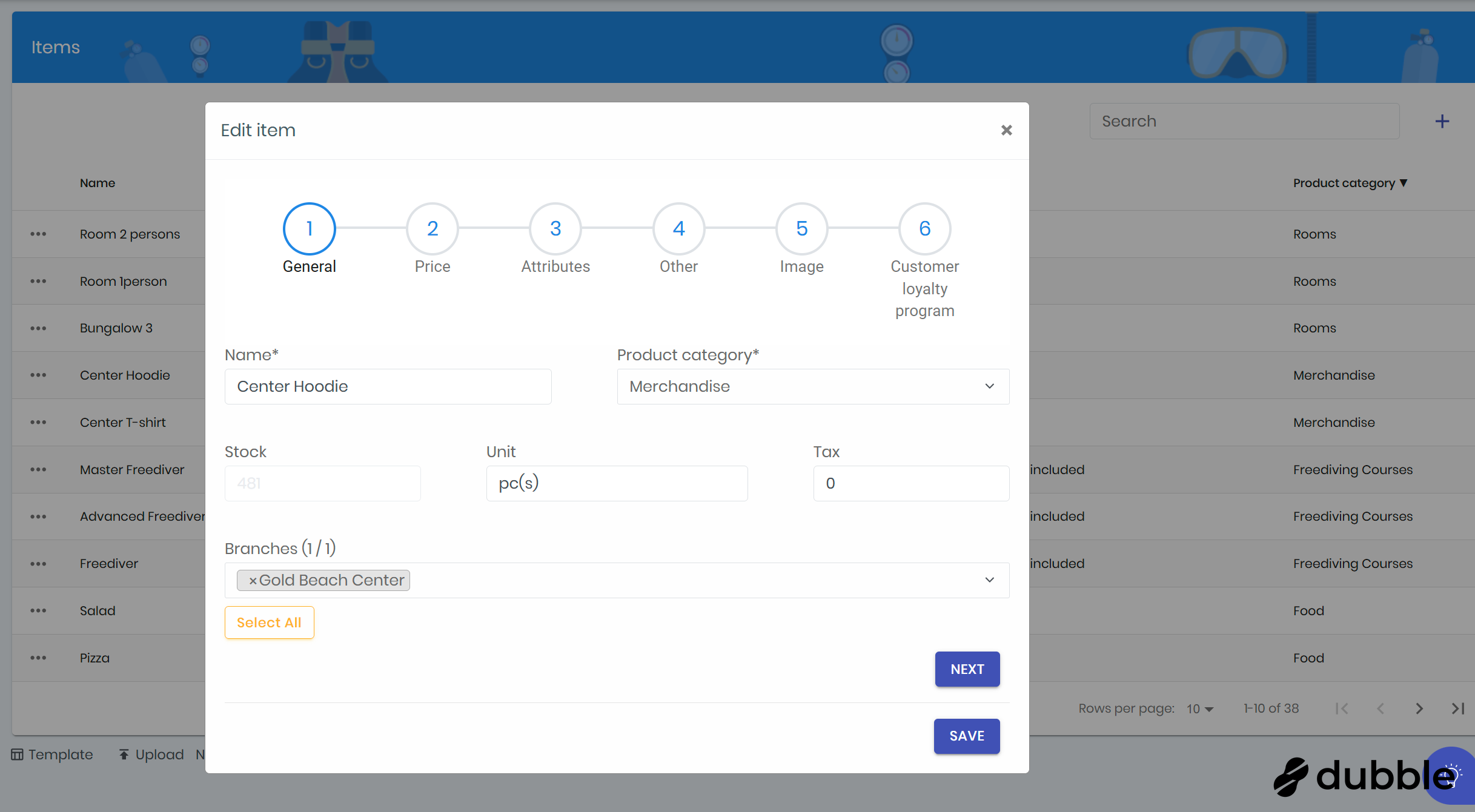This screenshot has height=812, width=1475.
Task: Click the Stock field
Action: tap(322, 483)
